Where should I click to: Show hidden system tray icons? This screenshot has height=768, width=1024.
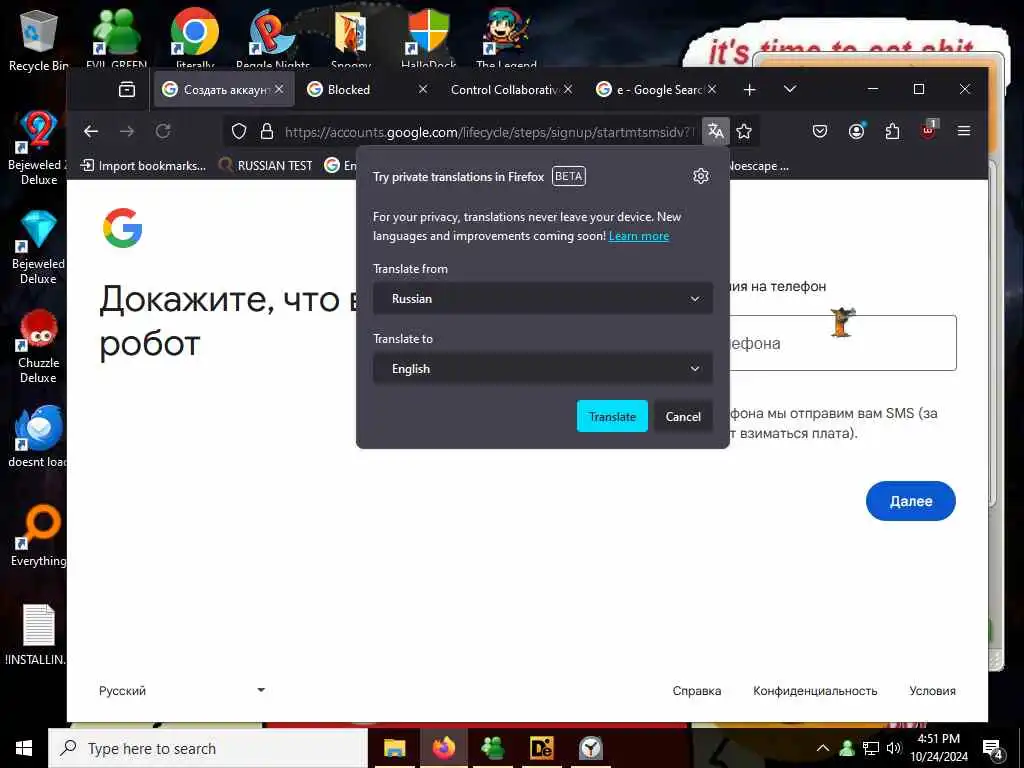pos(823,748)
